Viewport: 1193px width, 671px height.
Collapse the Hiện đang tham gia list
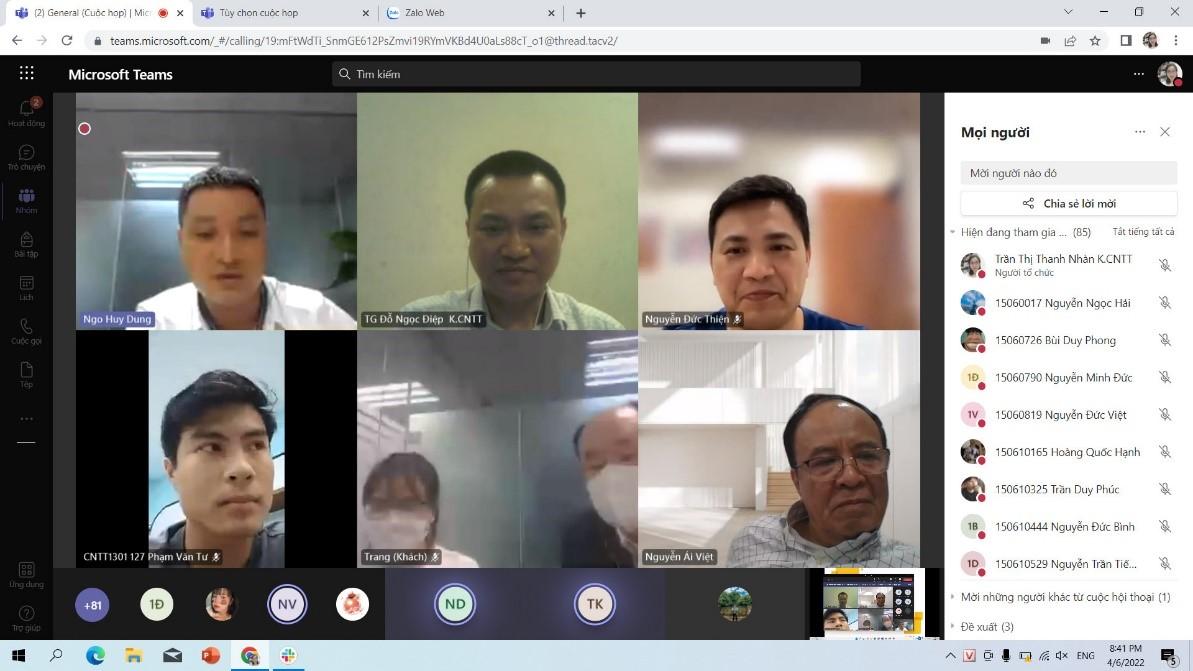[953, 232]
